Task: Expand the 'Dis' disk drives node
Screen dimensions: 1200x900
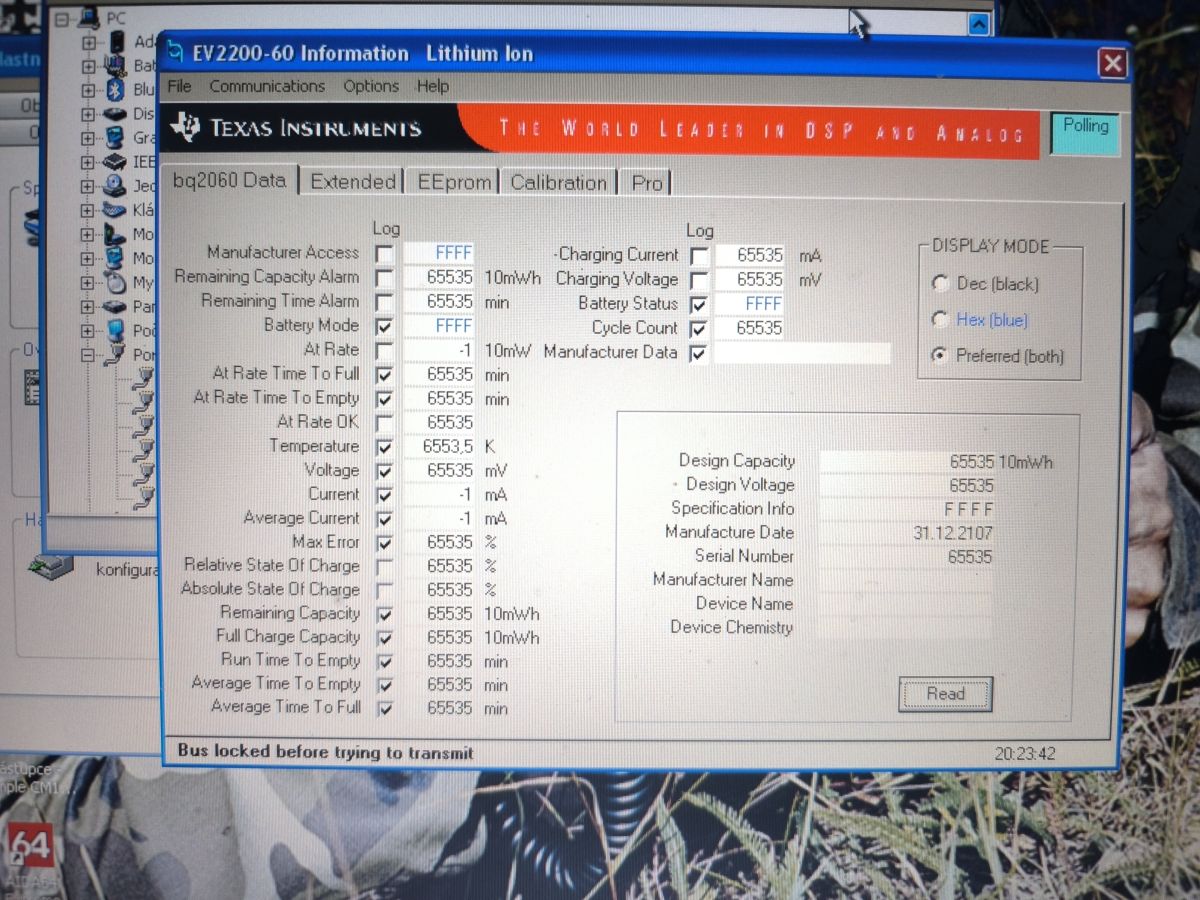Action: point(89,114)
